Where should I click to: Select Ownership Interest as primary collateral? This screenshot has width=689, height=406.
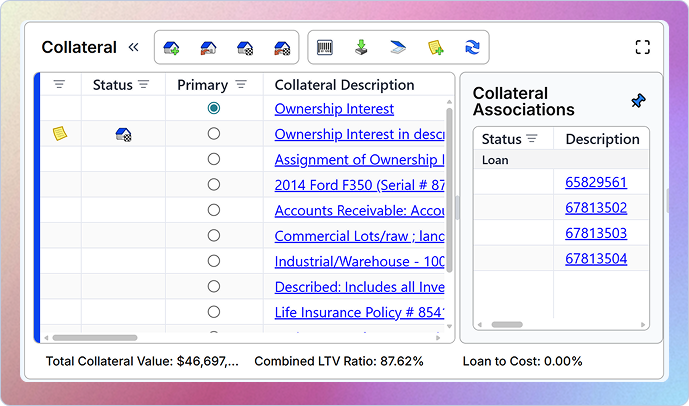pyautogui.click(x=213, y=108)
